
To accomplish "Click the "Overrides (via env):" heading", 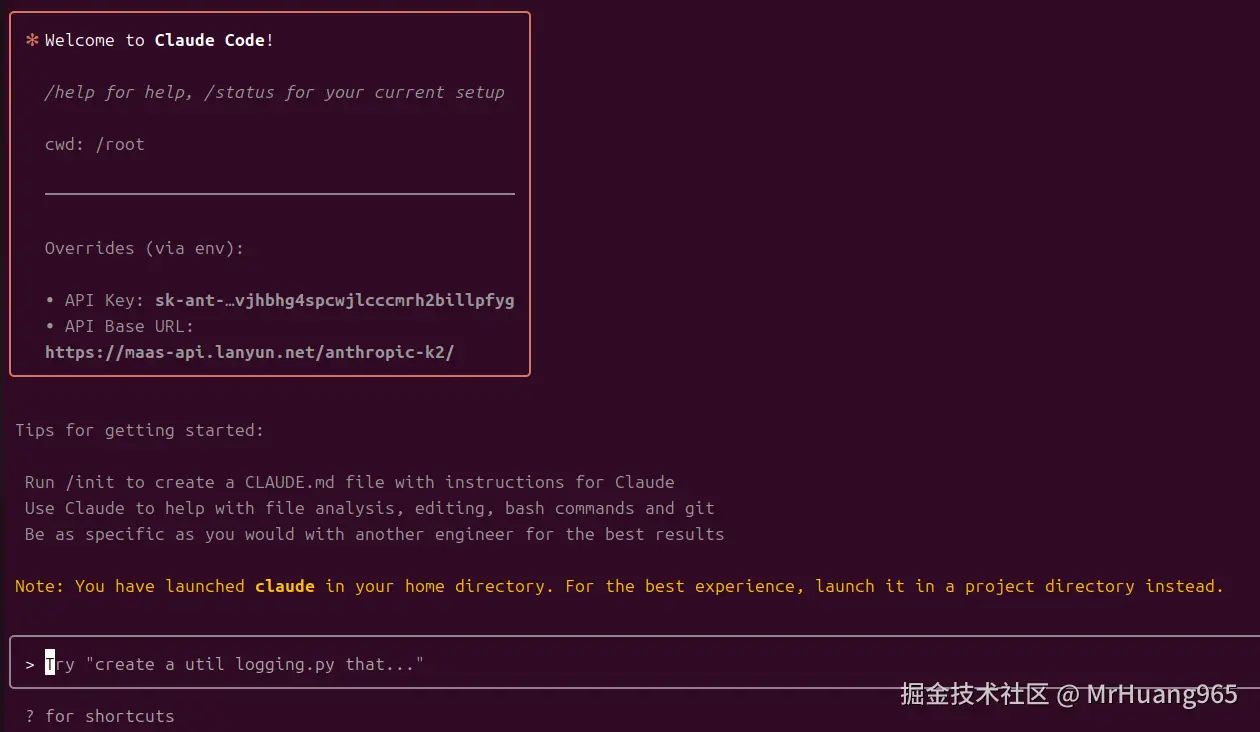I will pos(144,248).
